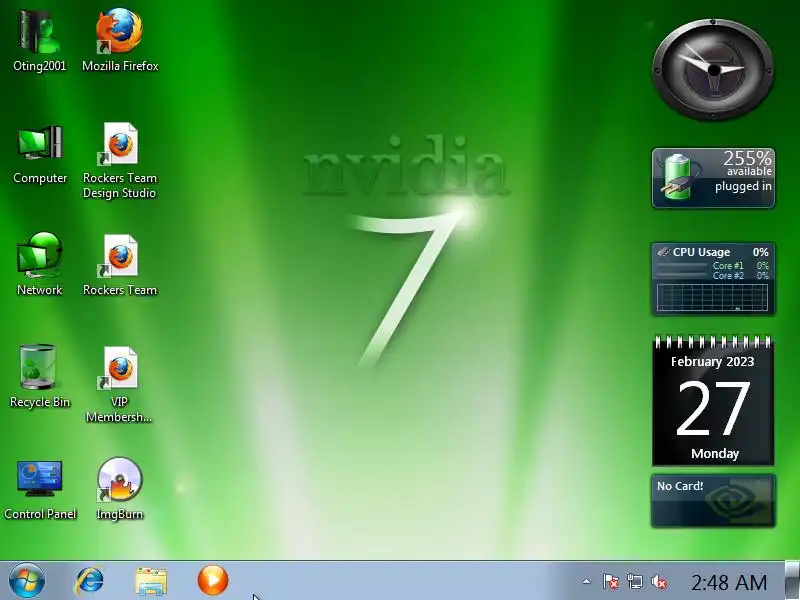Click the analog clock gadget
The width and height of the screenshot is (800, 600).
click(x=713, y=70)
